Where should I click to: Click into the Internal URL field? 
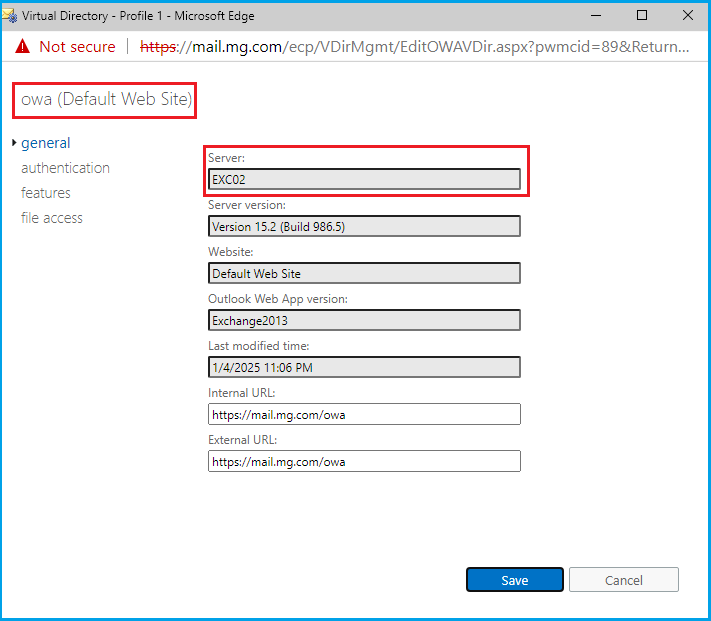tap(364, 414)
